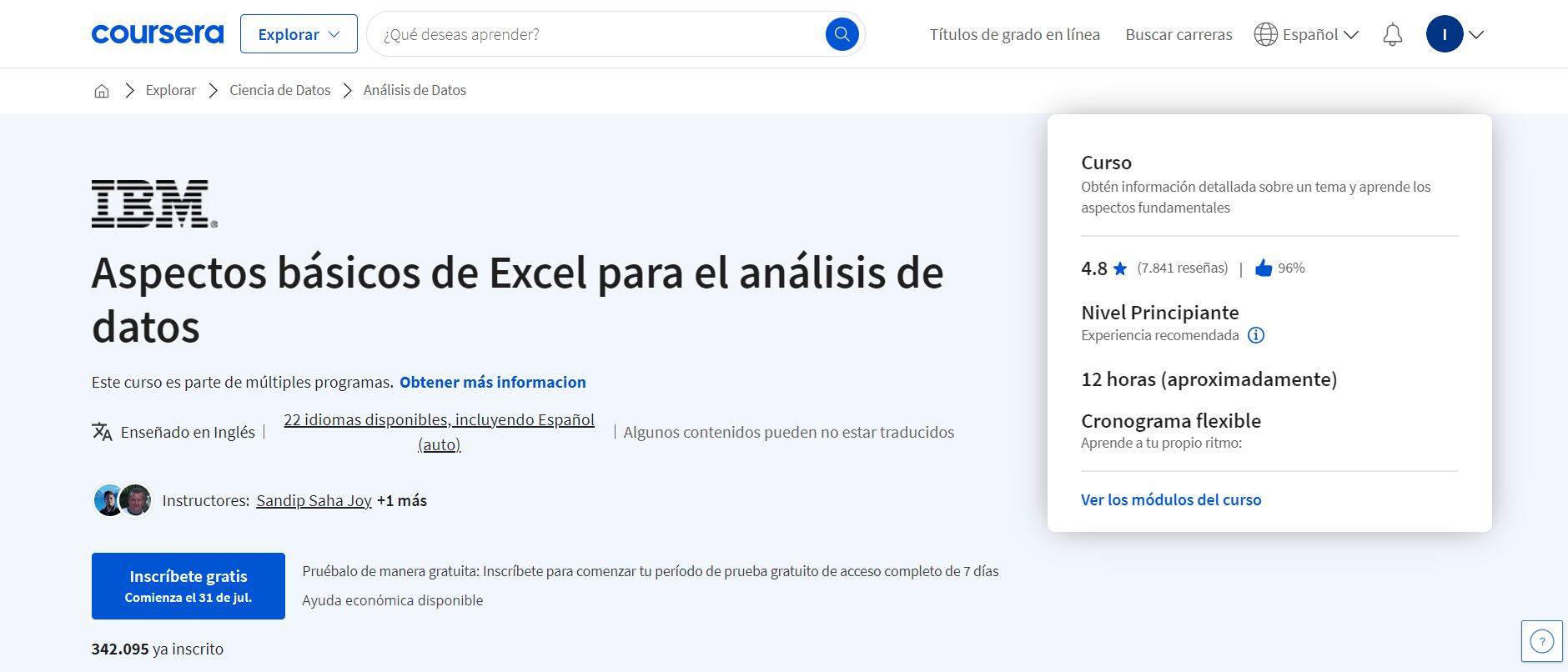Click 'Nivel Principiante' text
This screenshot has height=672, width=1568.
point(1160,313)
